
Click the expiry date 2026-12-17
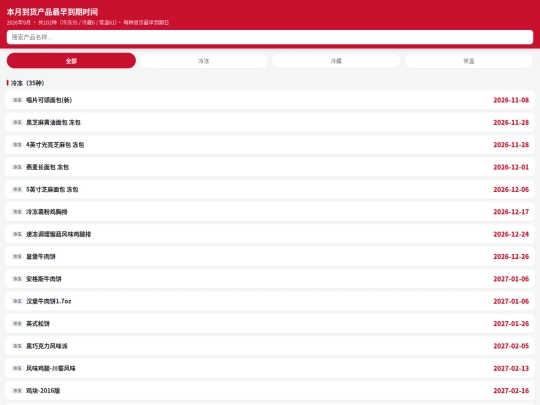pos(511,212)
